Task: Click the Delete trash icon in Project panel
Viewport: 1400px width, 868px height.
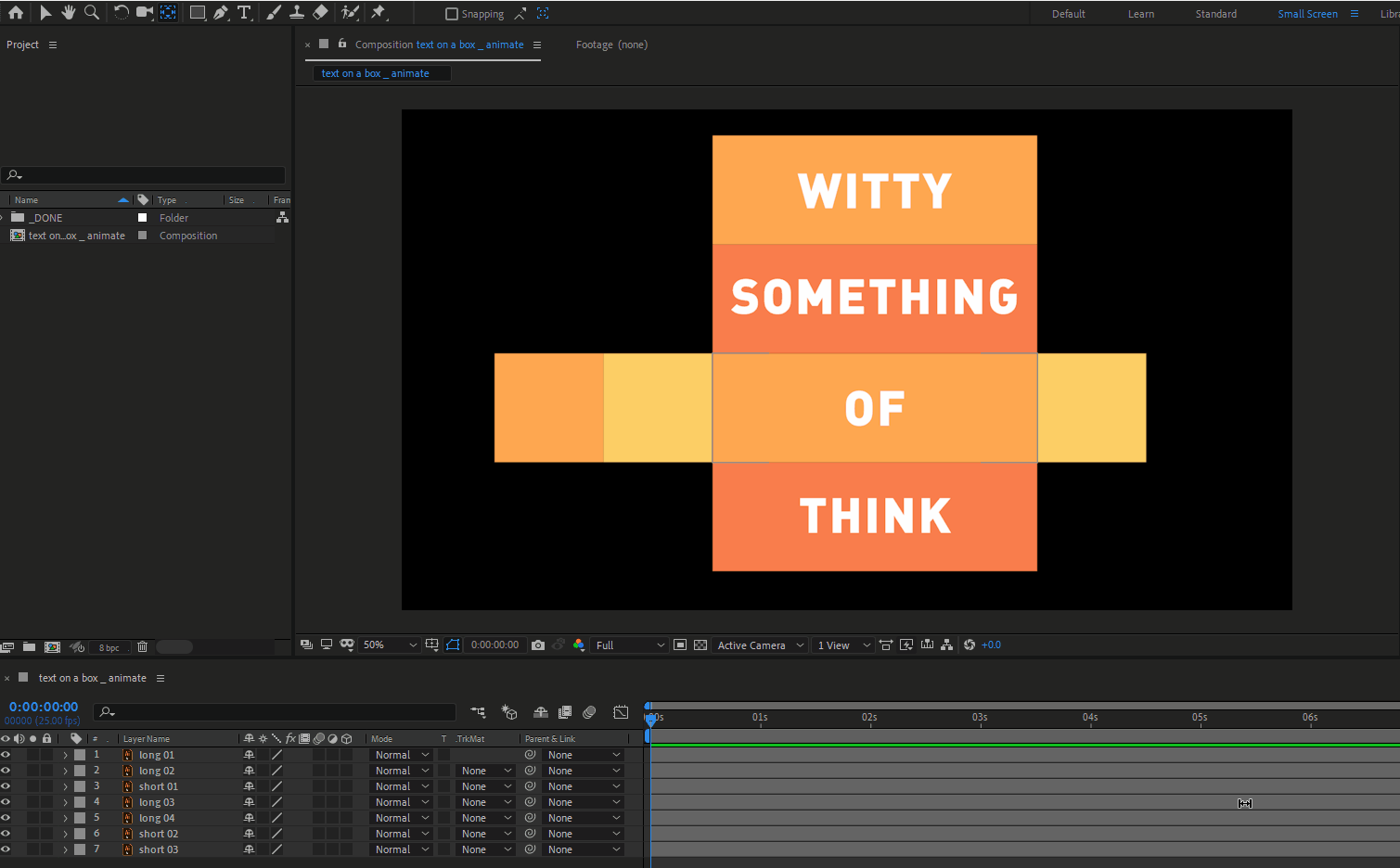Action: point(142,647)
